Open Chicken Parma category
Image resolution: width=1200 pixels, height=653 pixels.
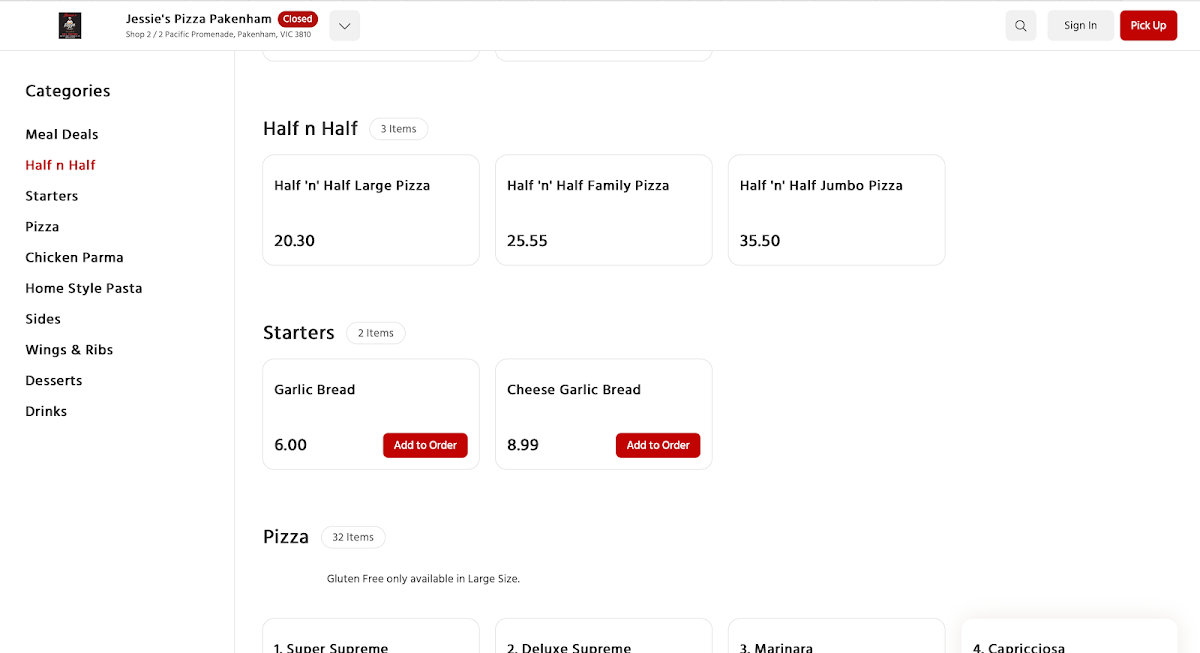75,257
